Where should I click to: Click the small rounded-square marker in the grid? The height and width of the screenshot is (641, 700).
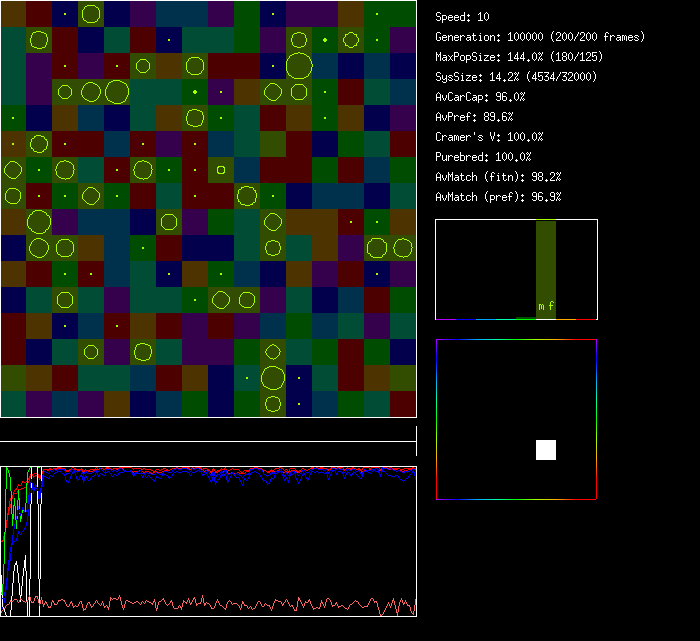(221, 169)
